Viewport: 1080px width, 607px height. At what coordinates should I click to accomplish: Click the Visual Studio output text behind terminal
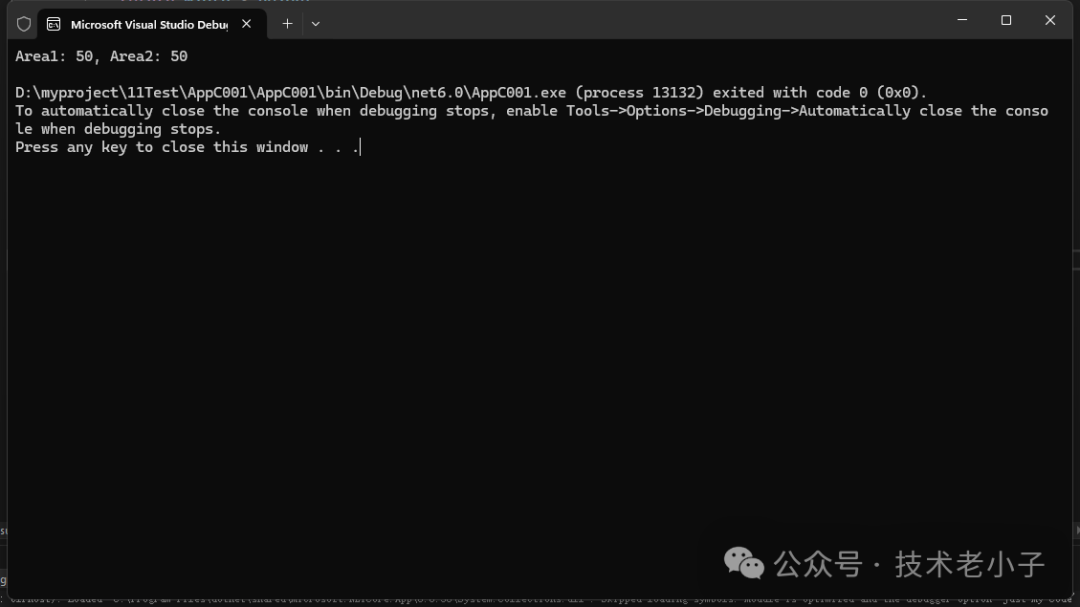(x=540, y=600)
